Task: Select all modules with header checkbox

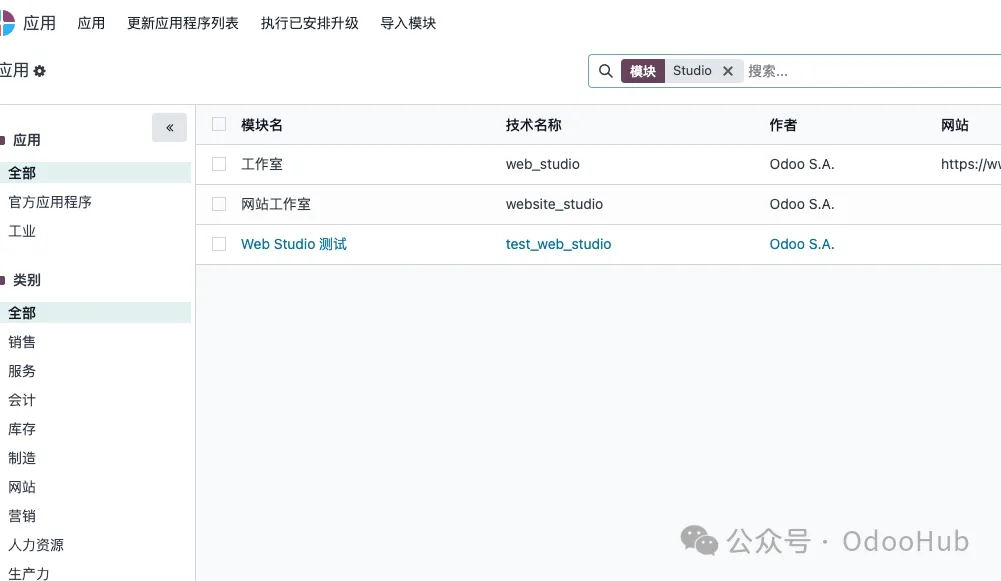Action: [219, 124]
